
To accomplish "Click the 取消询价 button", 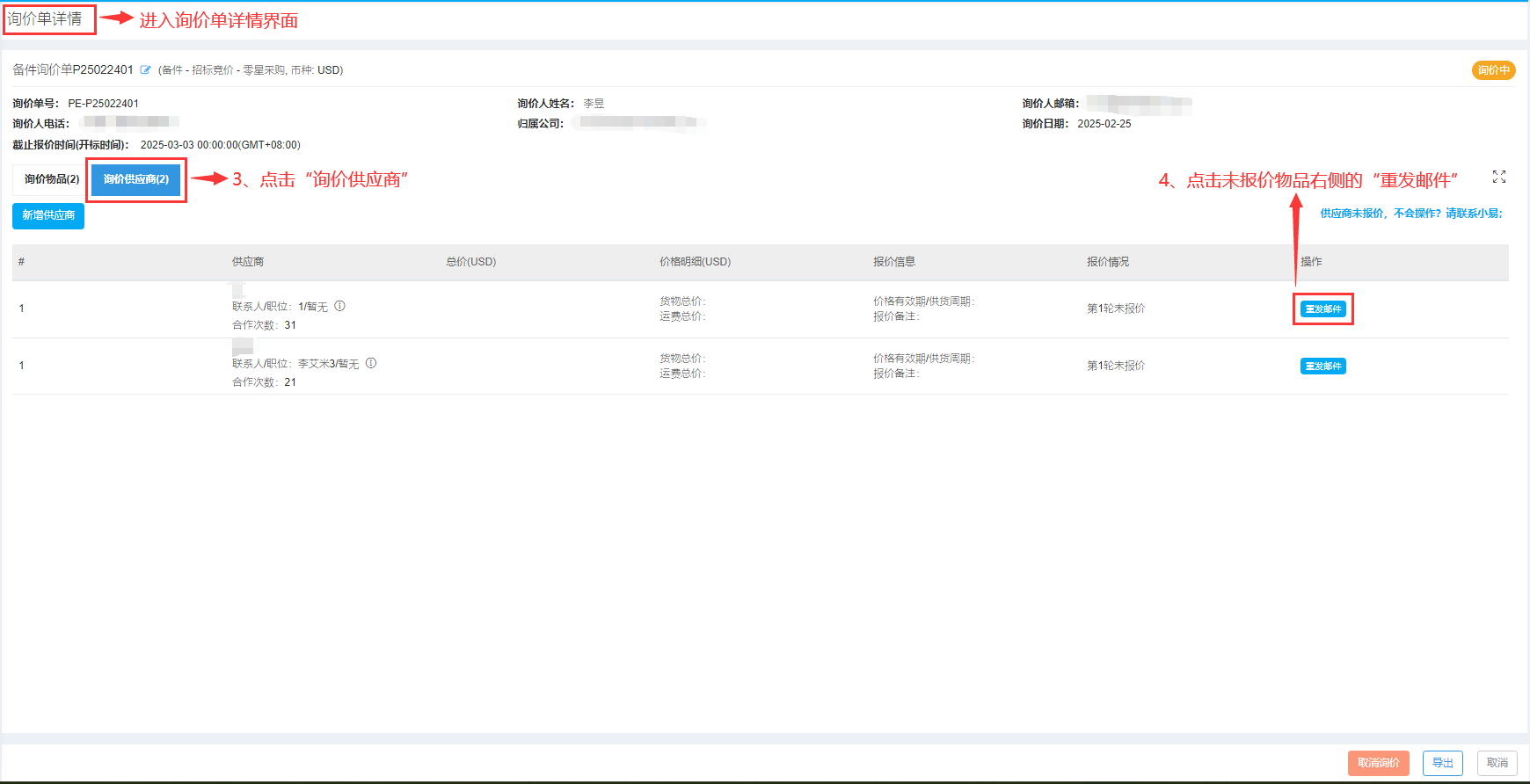I will 1379,763.
